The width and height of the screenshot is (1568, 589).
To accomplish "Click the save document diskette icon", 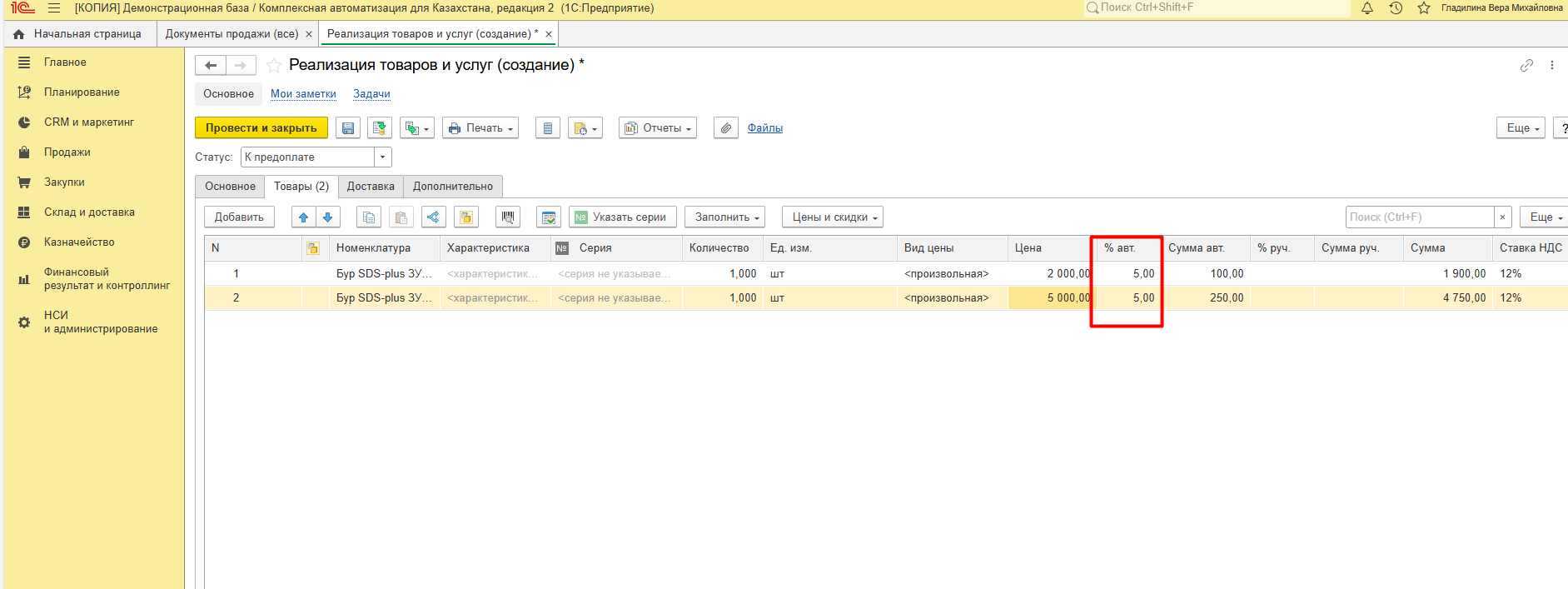I will pos(348,128).
